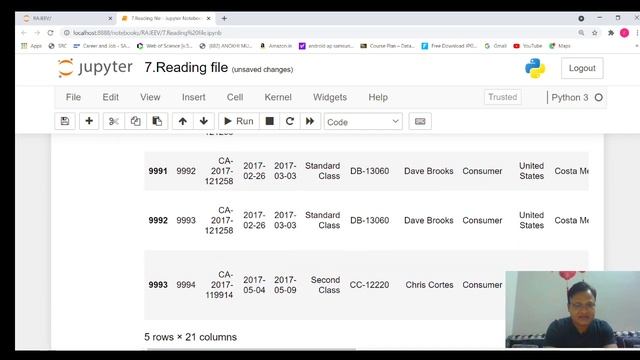Open a new browser tab

tap(224, 18)
